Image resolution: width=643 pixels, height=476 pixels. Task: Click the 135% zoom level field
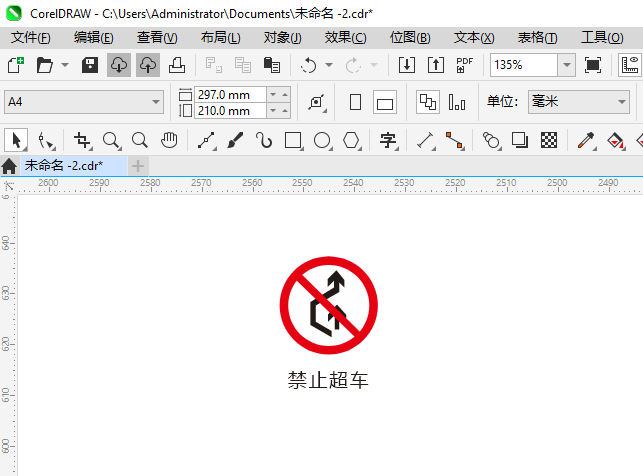524,65
